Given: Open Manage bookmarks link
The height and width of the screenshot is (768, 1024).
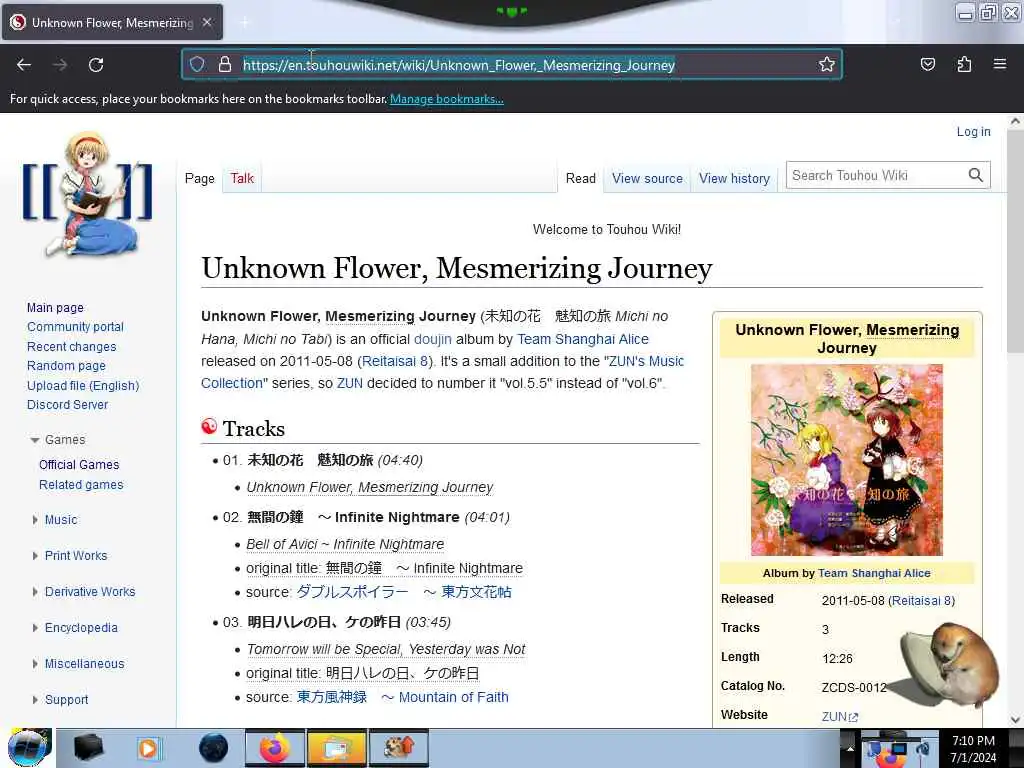Looking at the screenshot, I should (x=447, y=99).
